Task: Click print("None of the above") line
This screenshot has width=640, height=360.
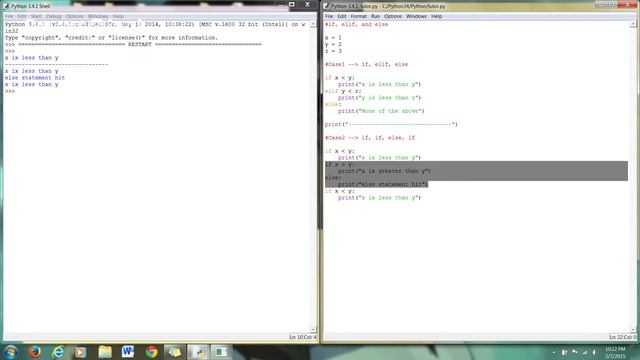Action: click(x=381, y=111)
